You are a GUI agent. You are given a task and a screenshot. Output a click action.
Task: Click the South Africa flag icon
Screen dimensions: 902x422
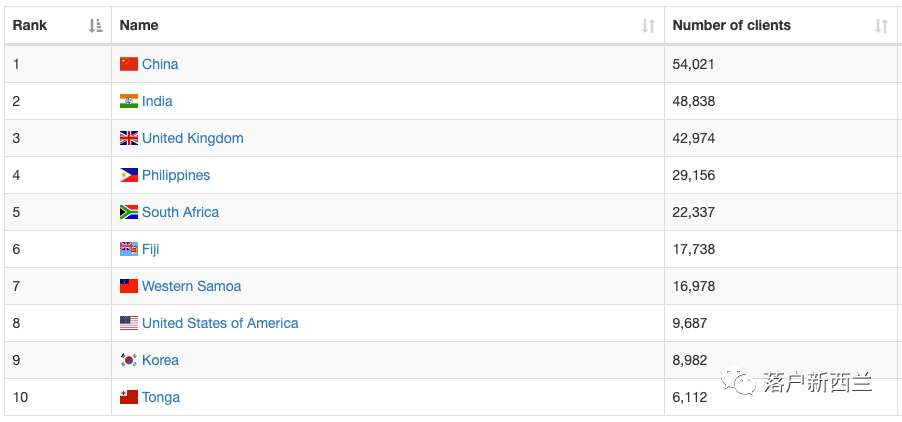(x=129, y=212)
